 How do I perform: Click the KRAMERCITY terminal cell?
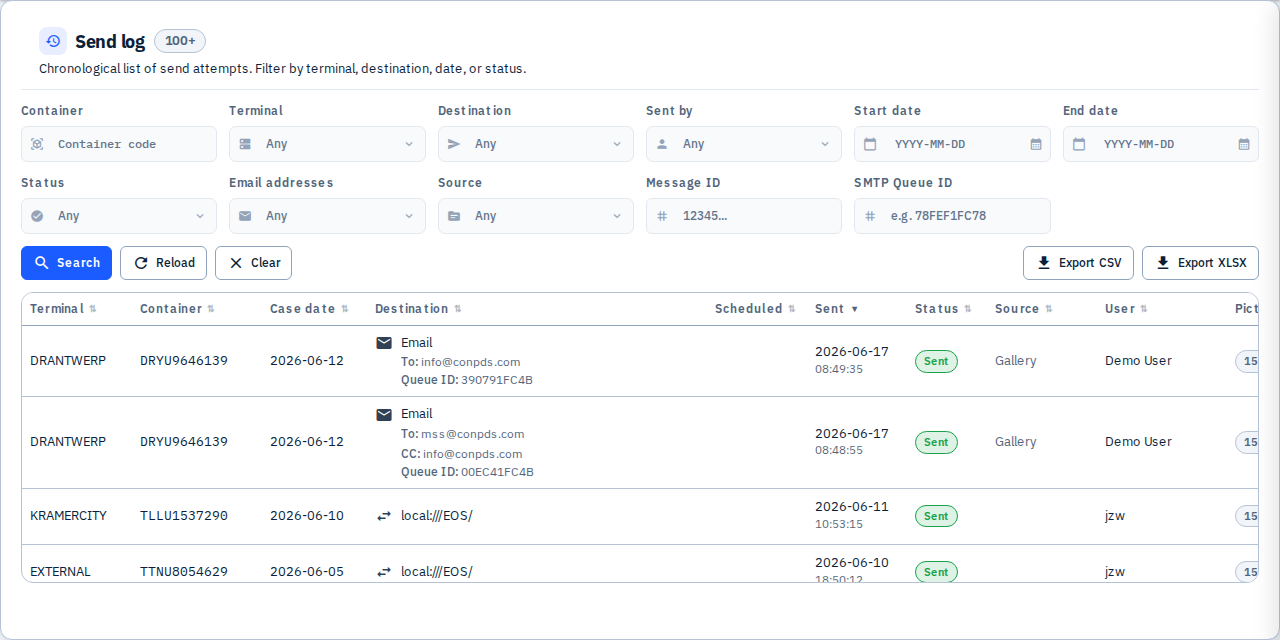68,516
